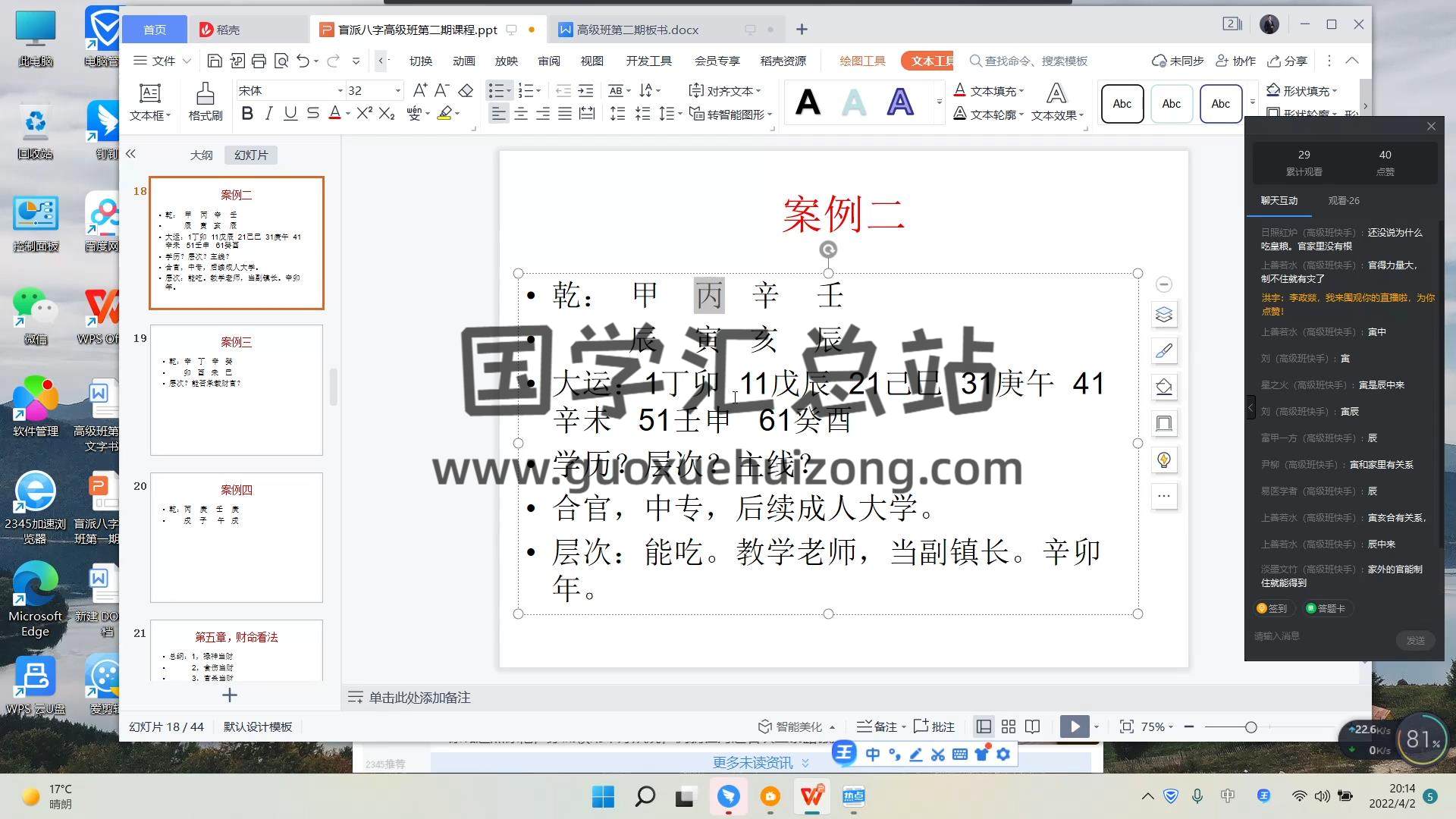Apply italic formatting
Viewport: 1456px width, 819px height.
268,114
